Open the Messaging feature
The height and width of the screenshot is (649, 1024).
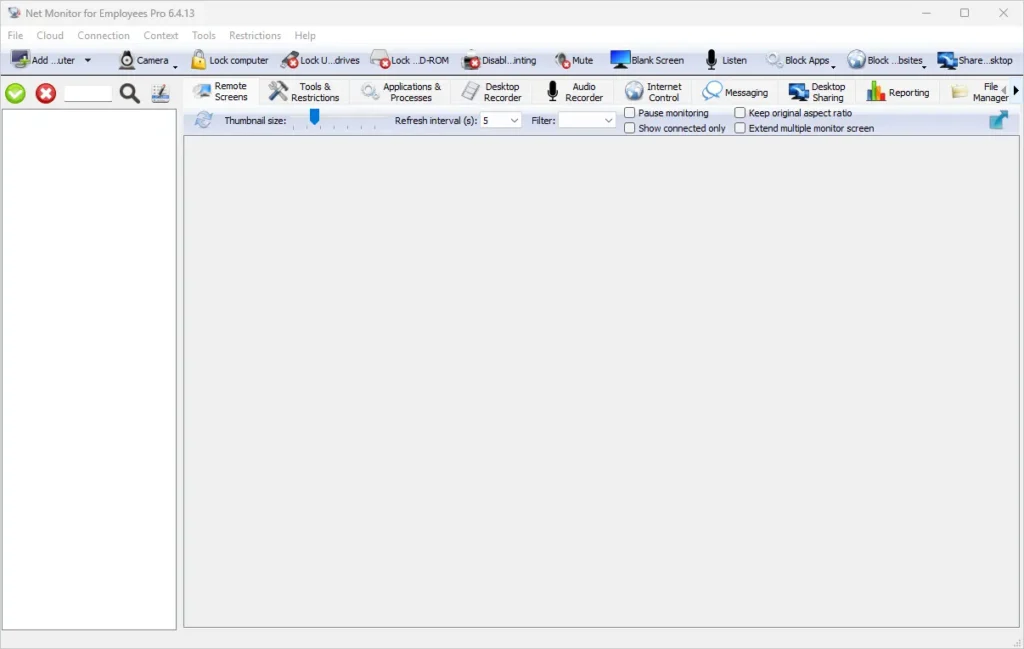pyautogui.click(x=736, y=91)
